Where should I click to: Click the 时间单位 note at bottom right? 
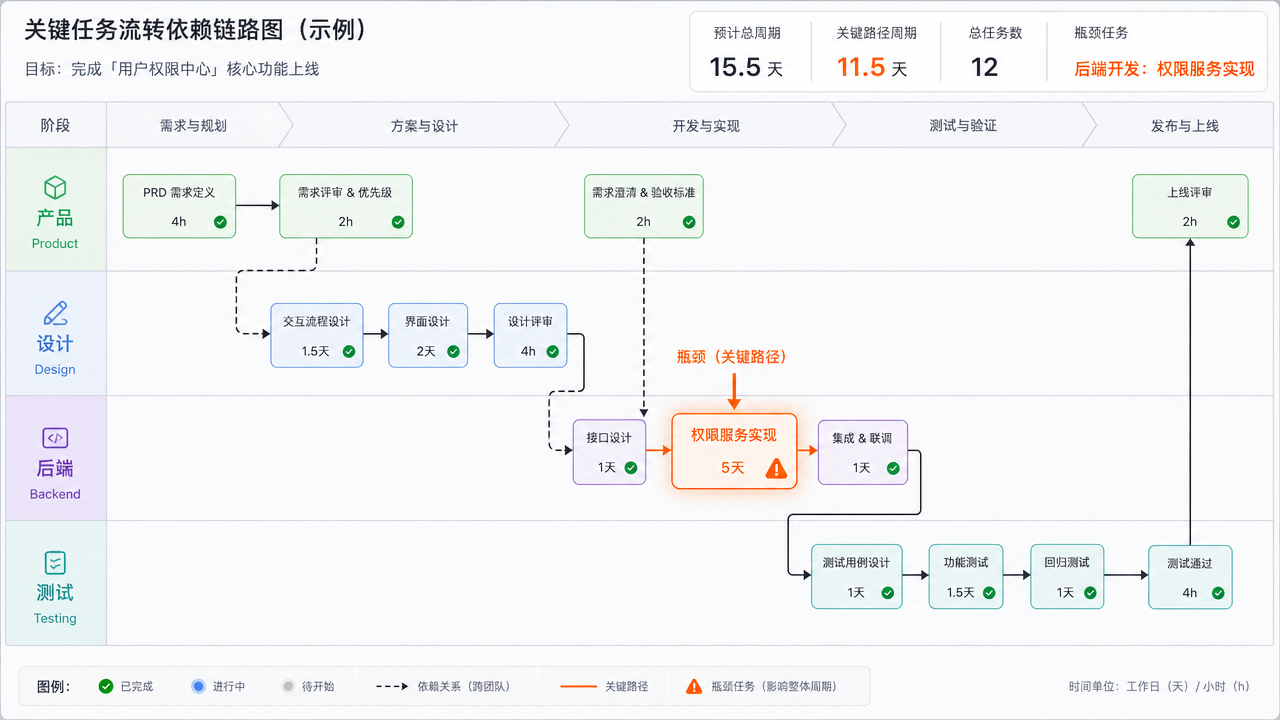coord(1159,686)
